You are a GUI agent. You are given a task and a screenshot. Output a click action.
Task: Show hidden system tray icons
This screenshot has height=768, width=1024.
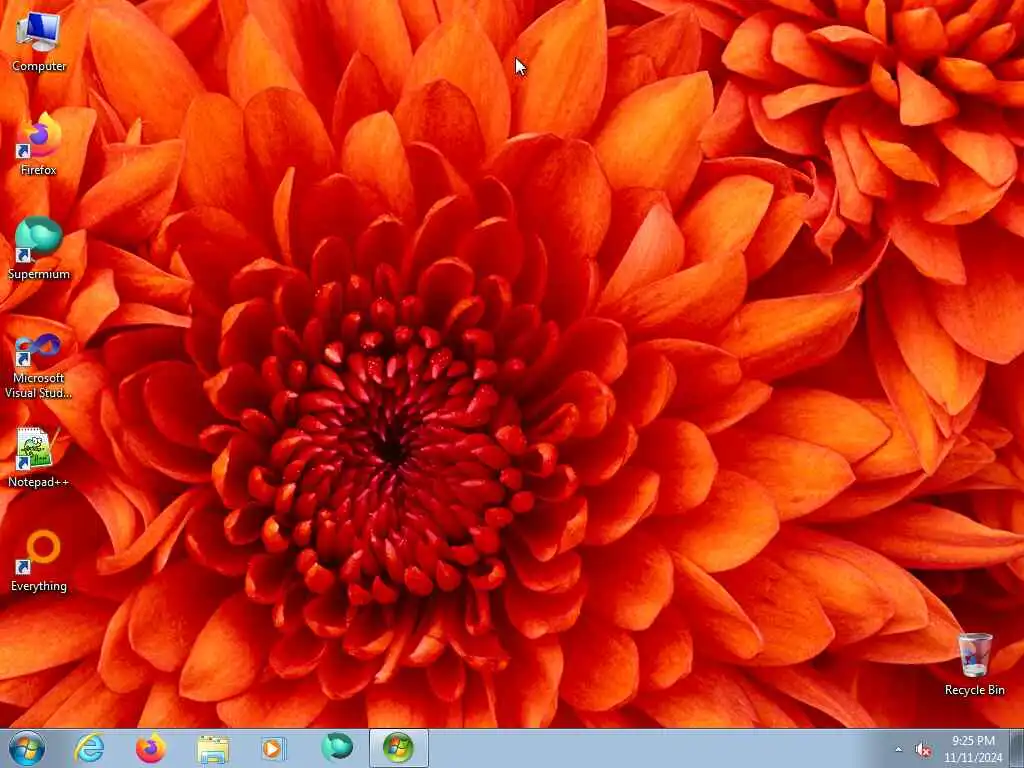coord(899,750)
